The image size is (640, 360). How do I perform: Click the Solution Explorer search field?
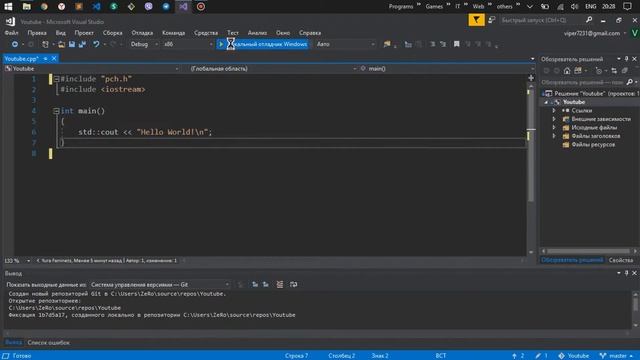click(x=583, y=82)
